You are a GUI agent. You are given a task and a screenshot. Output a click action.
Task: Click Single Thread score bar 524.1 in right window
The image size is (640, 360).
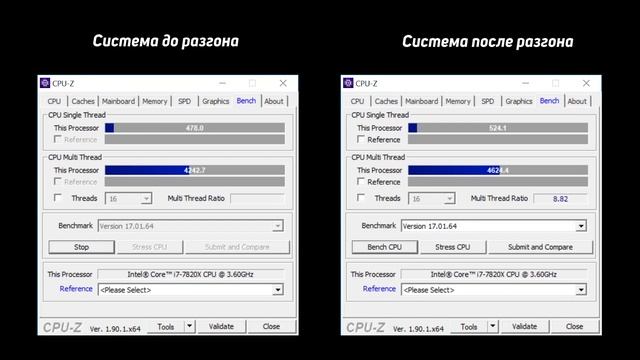tap(498, 128)
